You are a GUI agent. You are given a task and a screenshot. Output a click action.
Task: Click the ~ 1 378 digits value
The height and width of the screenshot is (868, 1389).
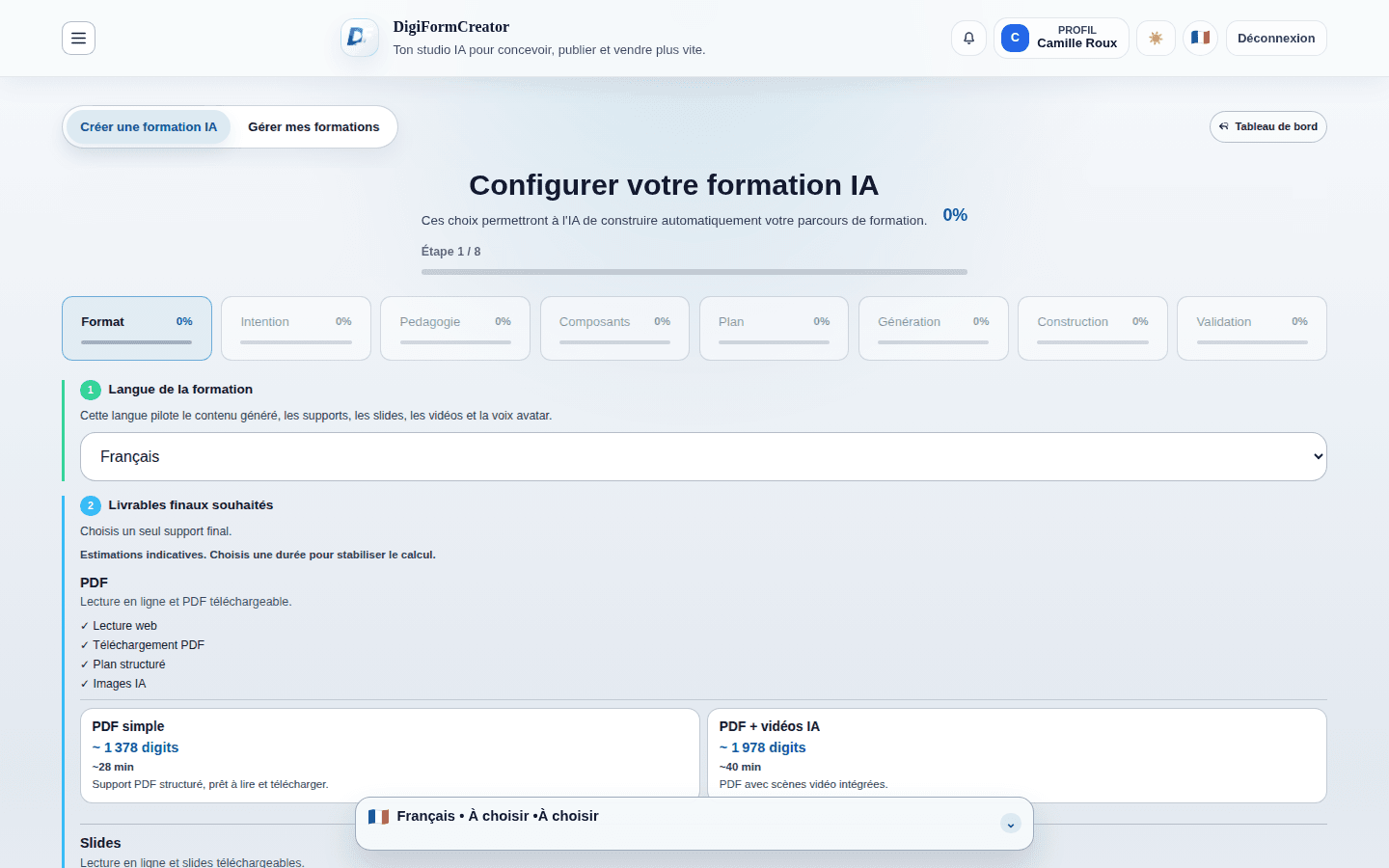coord(135,747)
